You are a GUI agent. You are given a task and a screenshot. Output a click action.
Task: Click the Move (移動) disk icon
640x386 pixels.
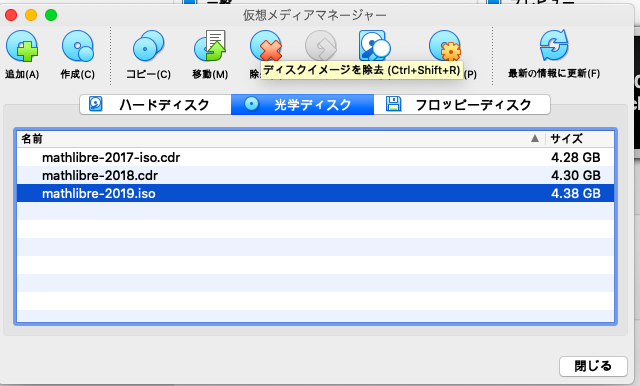(210, 46)
